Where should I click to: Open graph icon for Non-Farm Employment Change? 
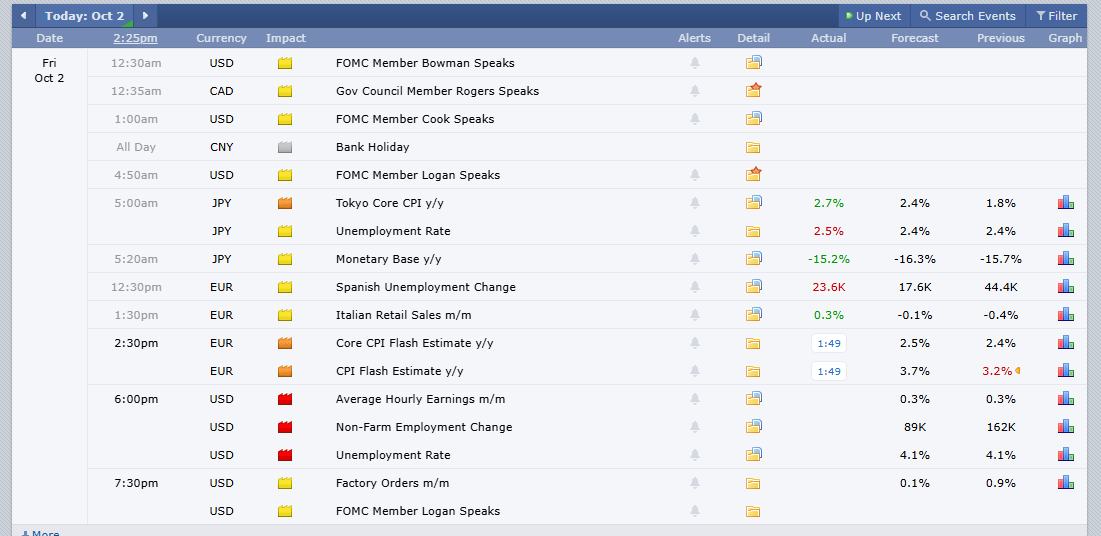(1066, 426)
